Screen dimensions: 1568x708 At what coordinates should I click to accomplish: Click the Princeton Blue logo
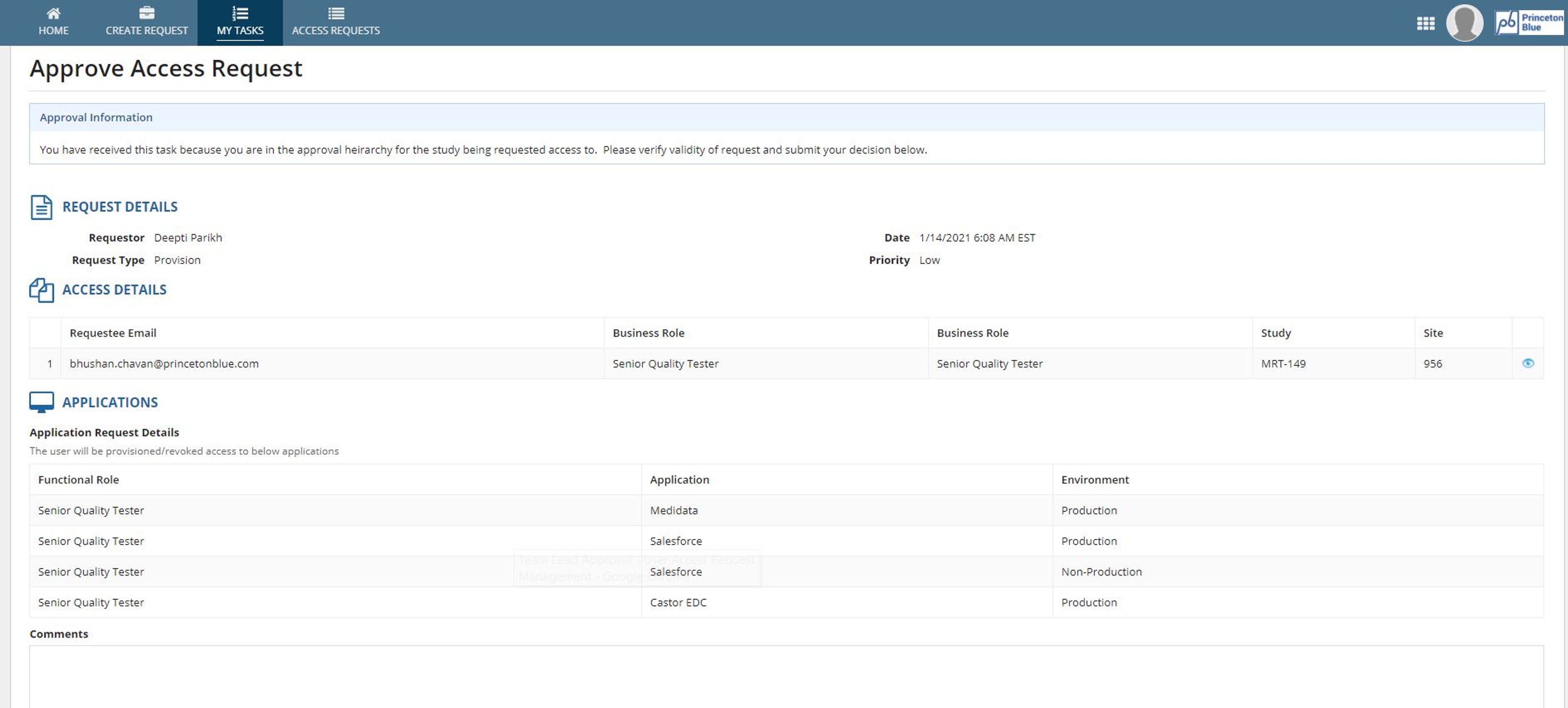[x=1529, y=22]
